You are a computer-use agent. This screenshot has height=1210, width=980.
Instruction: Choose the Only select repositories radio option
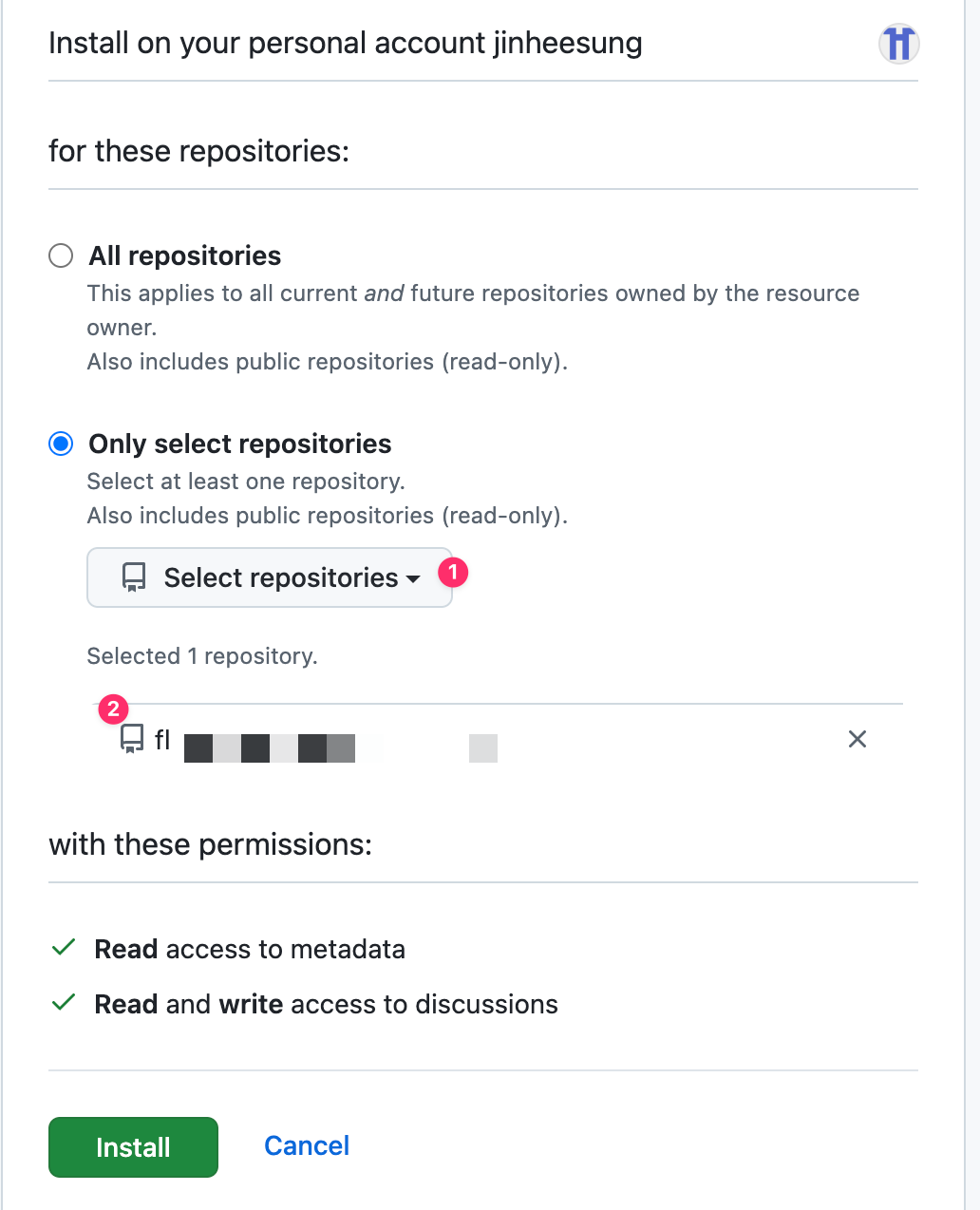click(61, 444)
